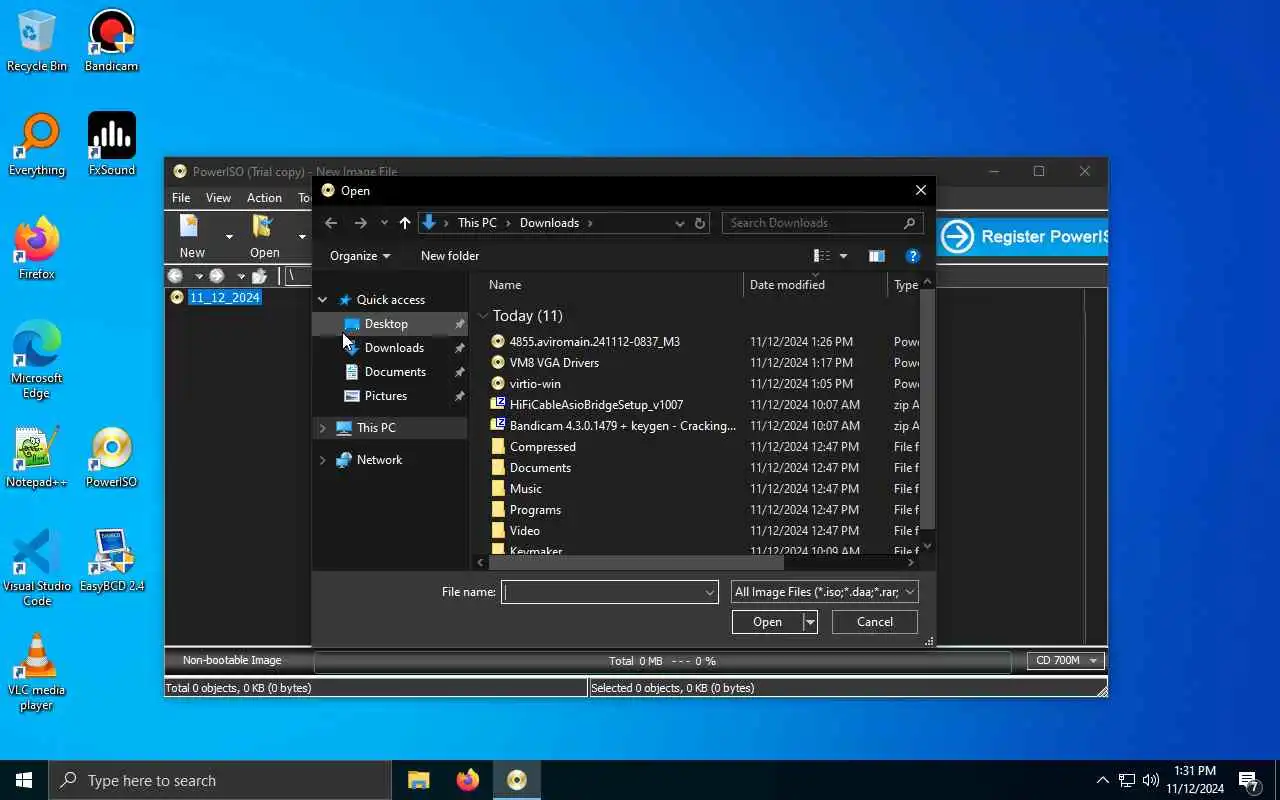1280x800 pixels.
Task: Open File Explorer from the taskbar
Action: [x=418, y=780]
